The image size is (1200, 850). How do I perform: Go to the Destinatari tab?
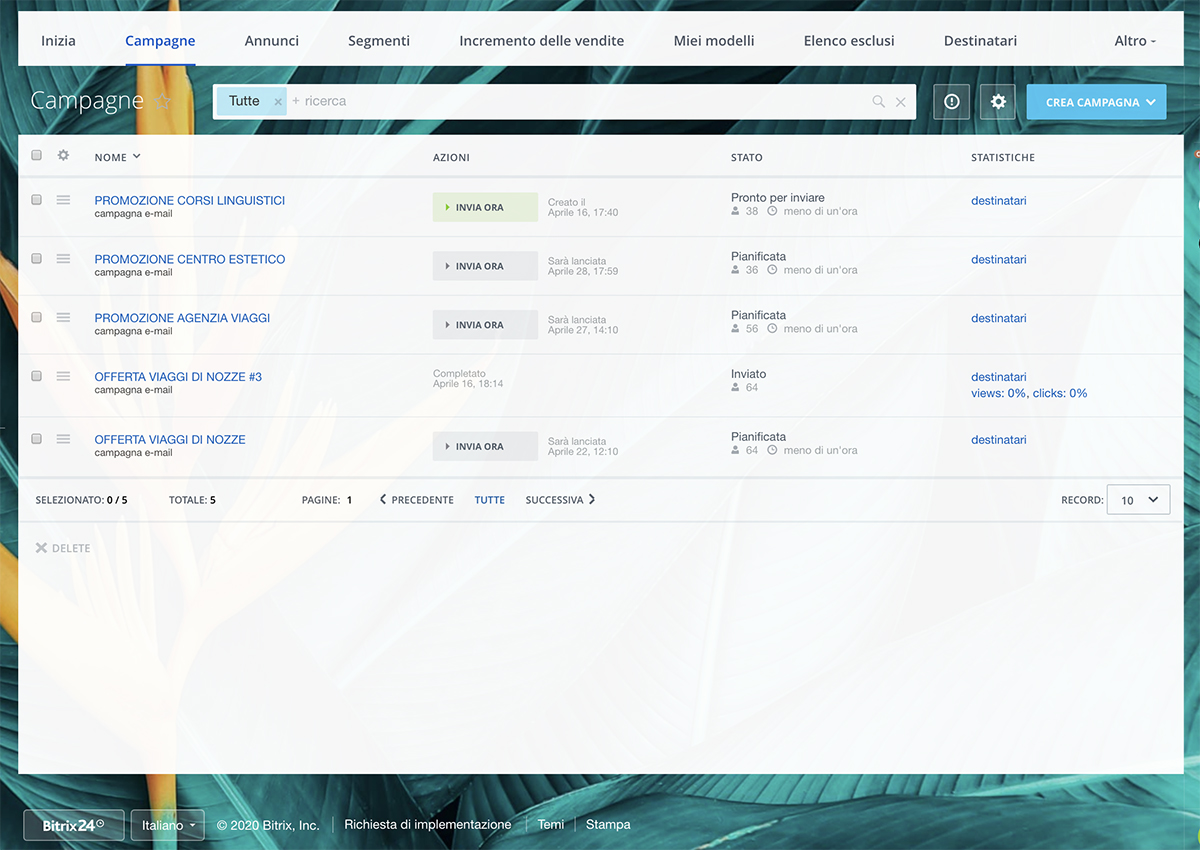coord(980,41)
